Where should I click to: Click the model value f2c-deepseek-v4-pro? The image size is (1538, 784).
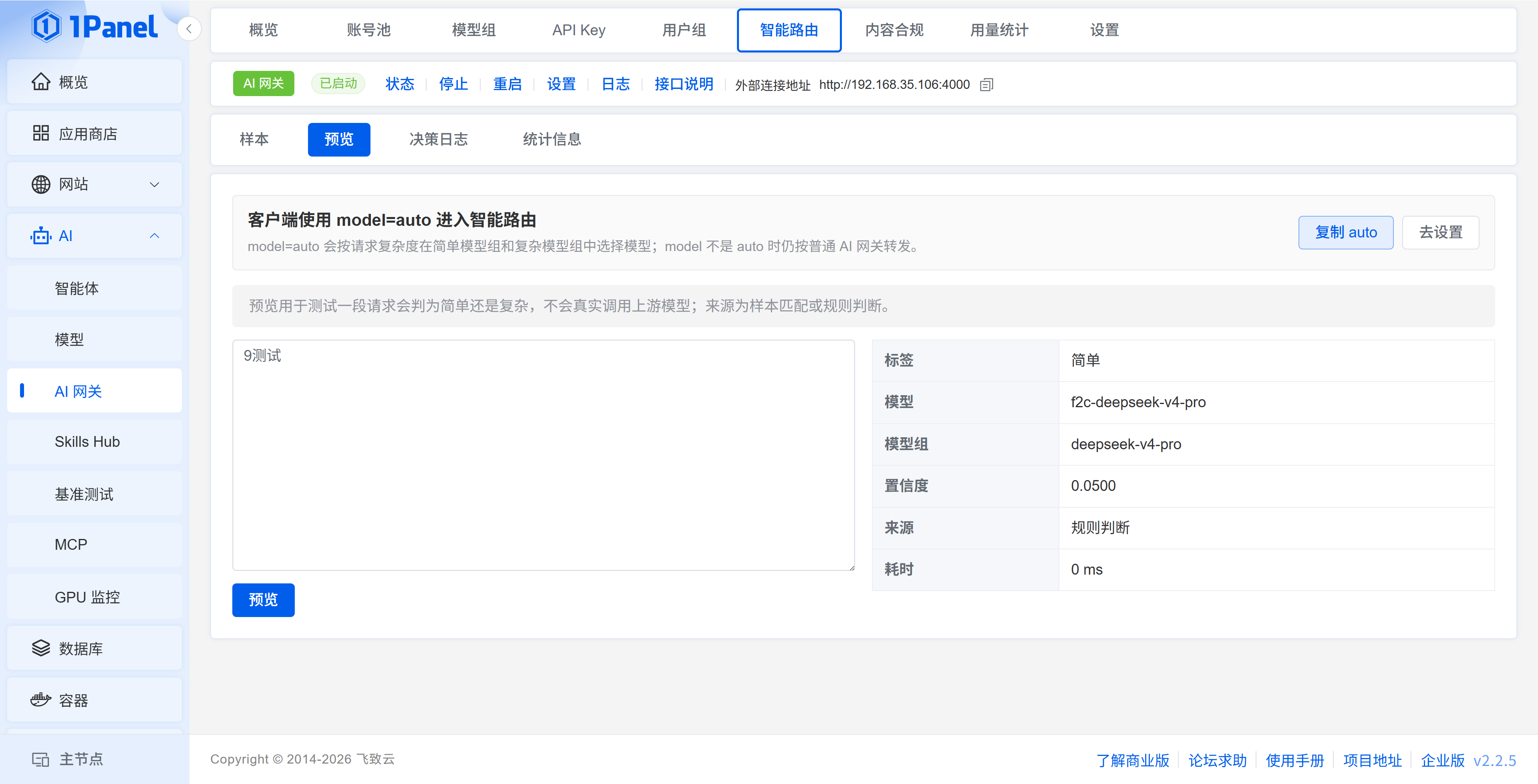(x=1138, y=402)
